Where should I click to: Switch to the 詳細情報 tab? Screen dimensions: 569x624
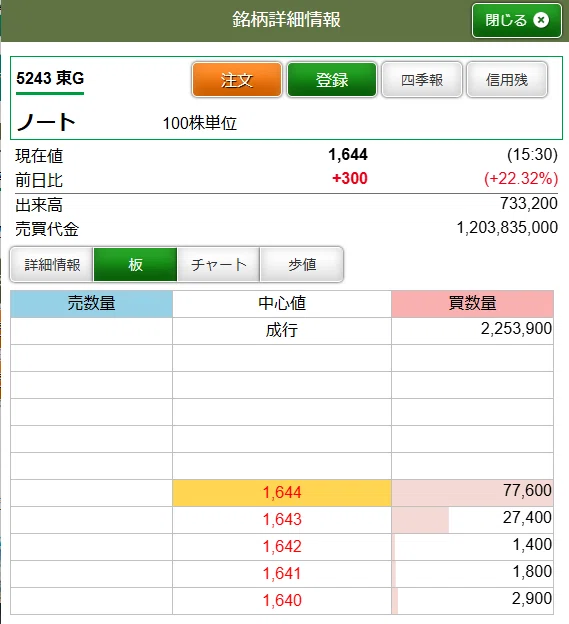[52, 265]
